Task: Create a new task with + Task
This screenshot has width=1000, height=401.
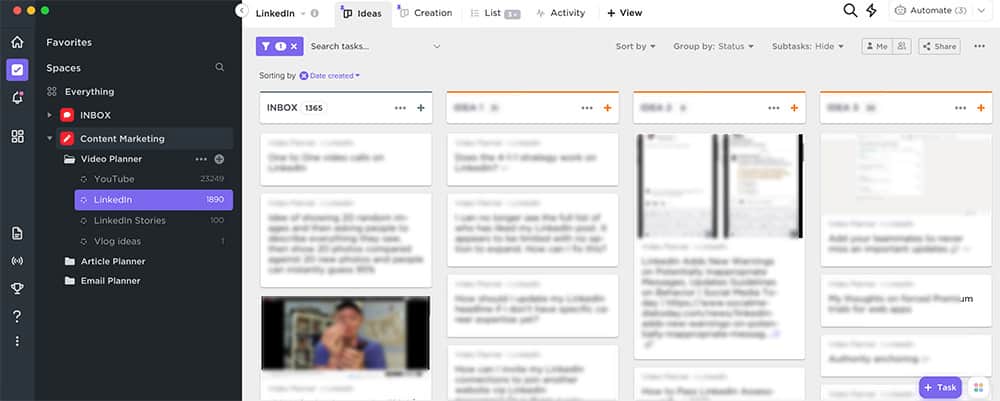Action: 940,387
